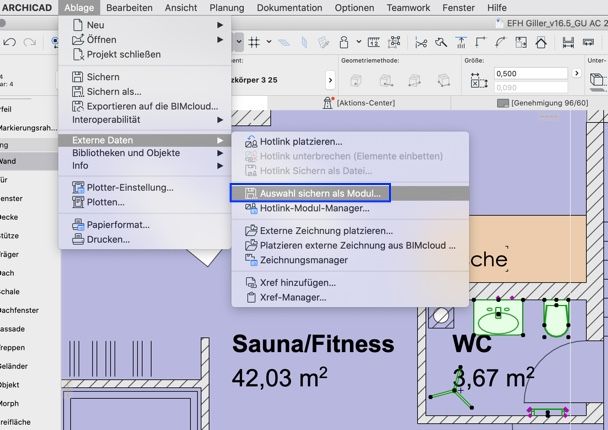This screenshot has width=608, height=430.
Task: Open the Bearbeiten menu
Action: click(x=129, y=7)
